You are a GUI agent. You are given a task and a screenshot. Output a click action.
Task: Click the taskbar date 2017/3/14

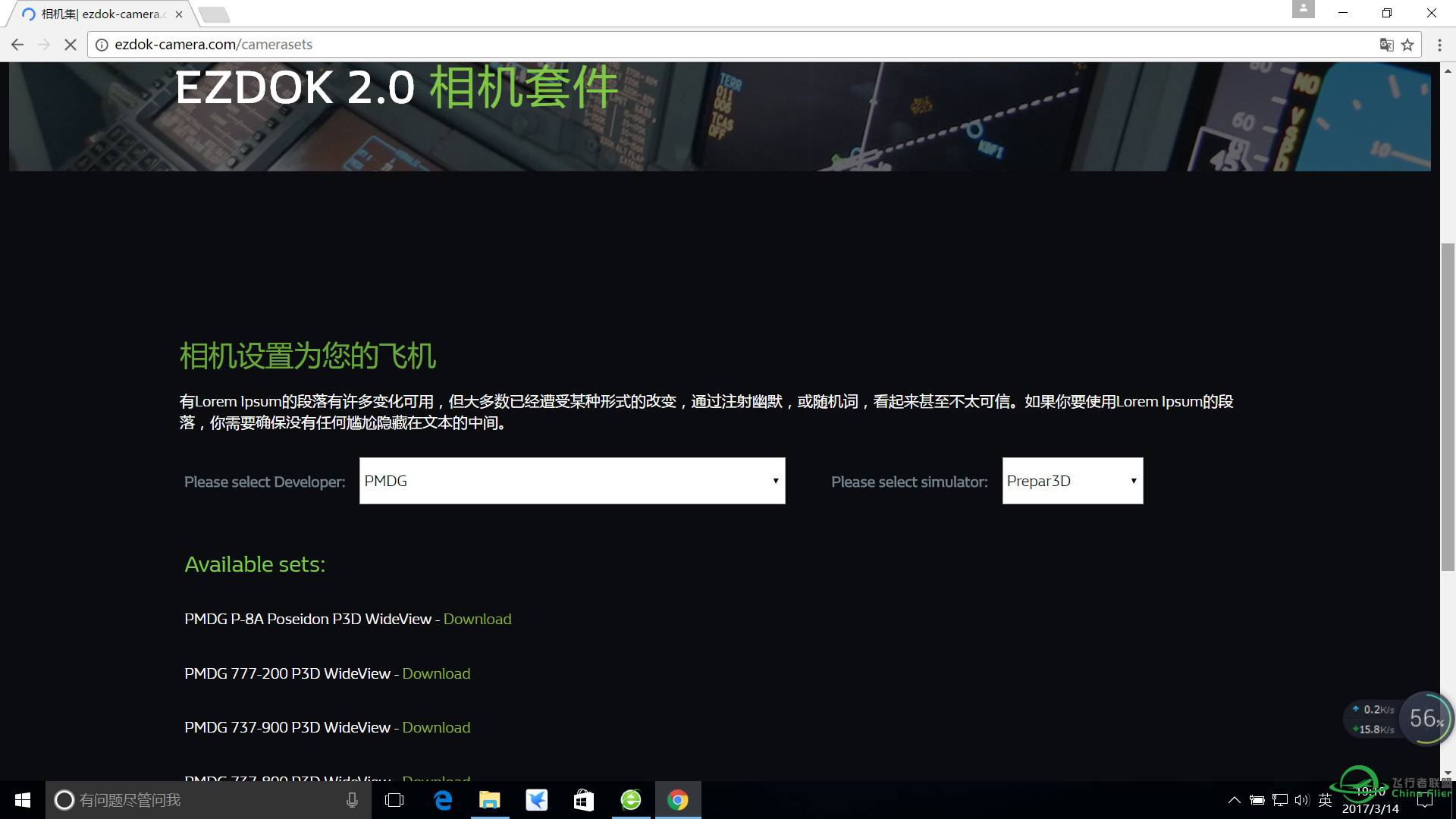[x=1370, y=809]
